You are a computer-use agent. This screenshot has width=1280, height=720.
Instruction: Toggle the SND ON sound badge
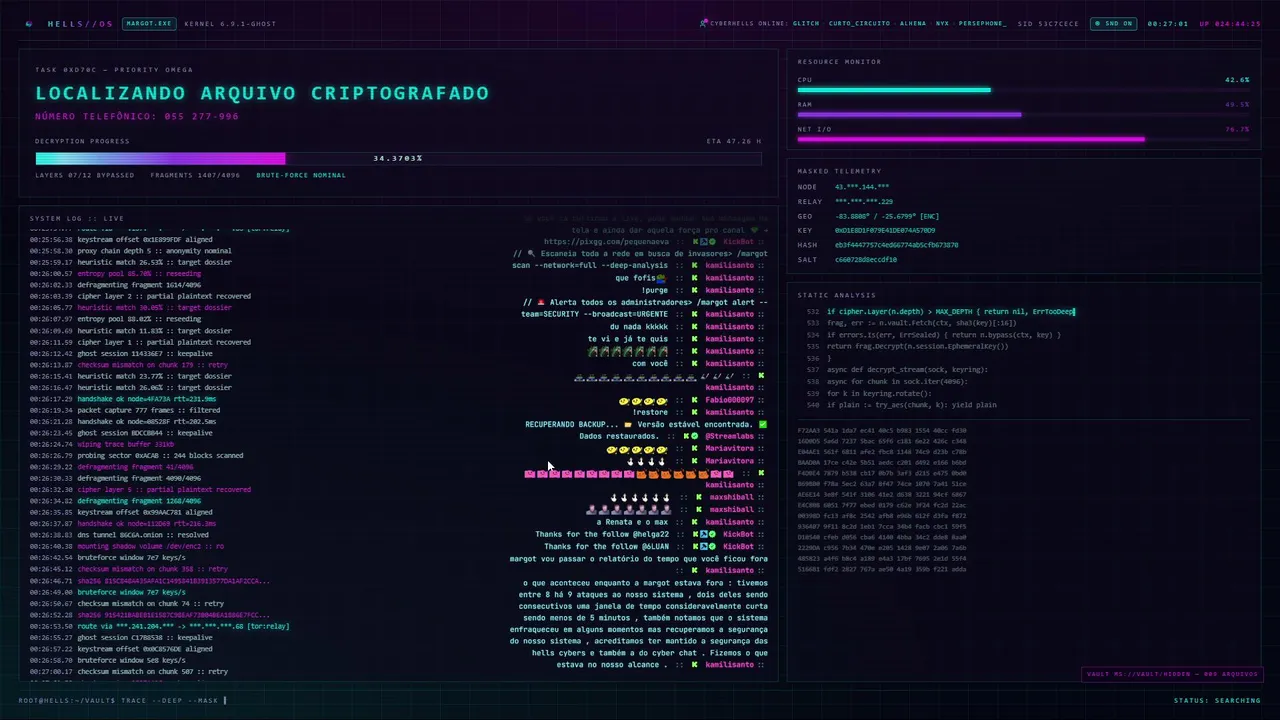click(1113, 23)
